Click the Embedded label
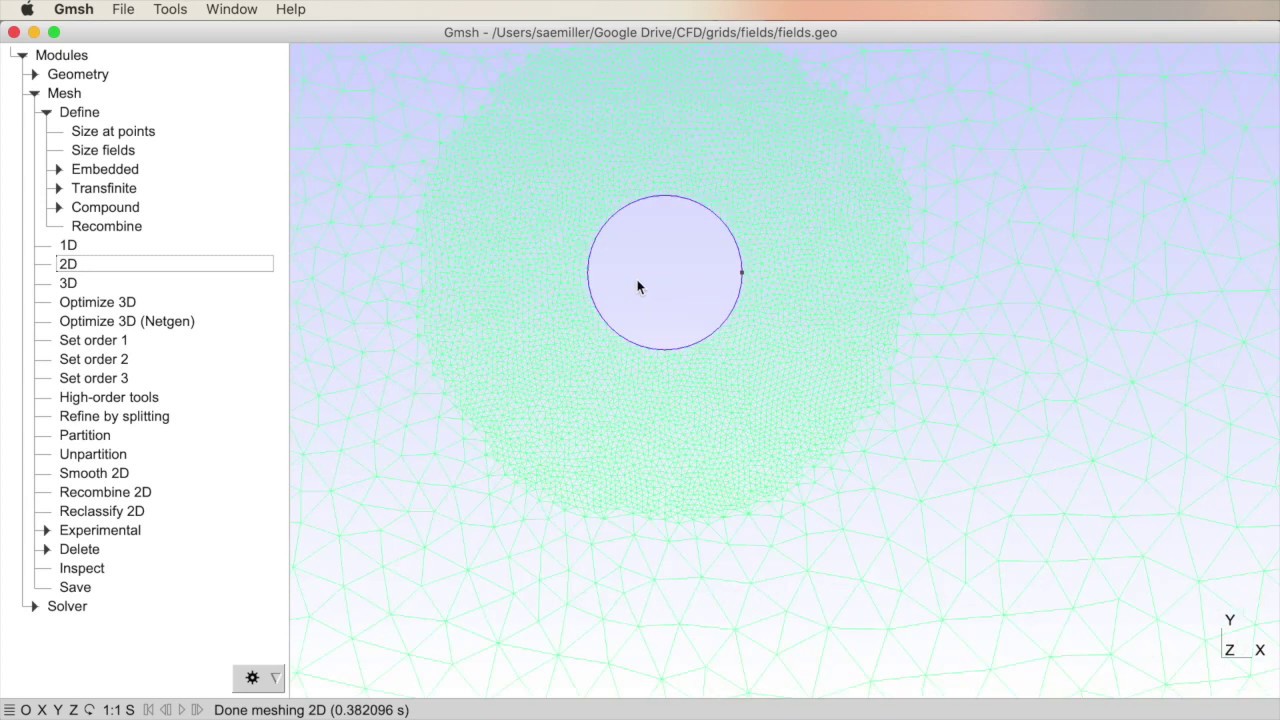The width and height of the screenshot is (1280, 720). point(105,169)
